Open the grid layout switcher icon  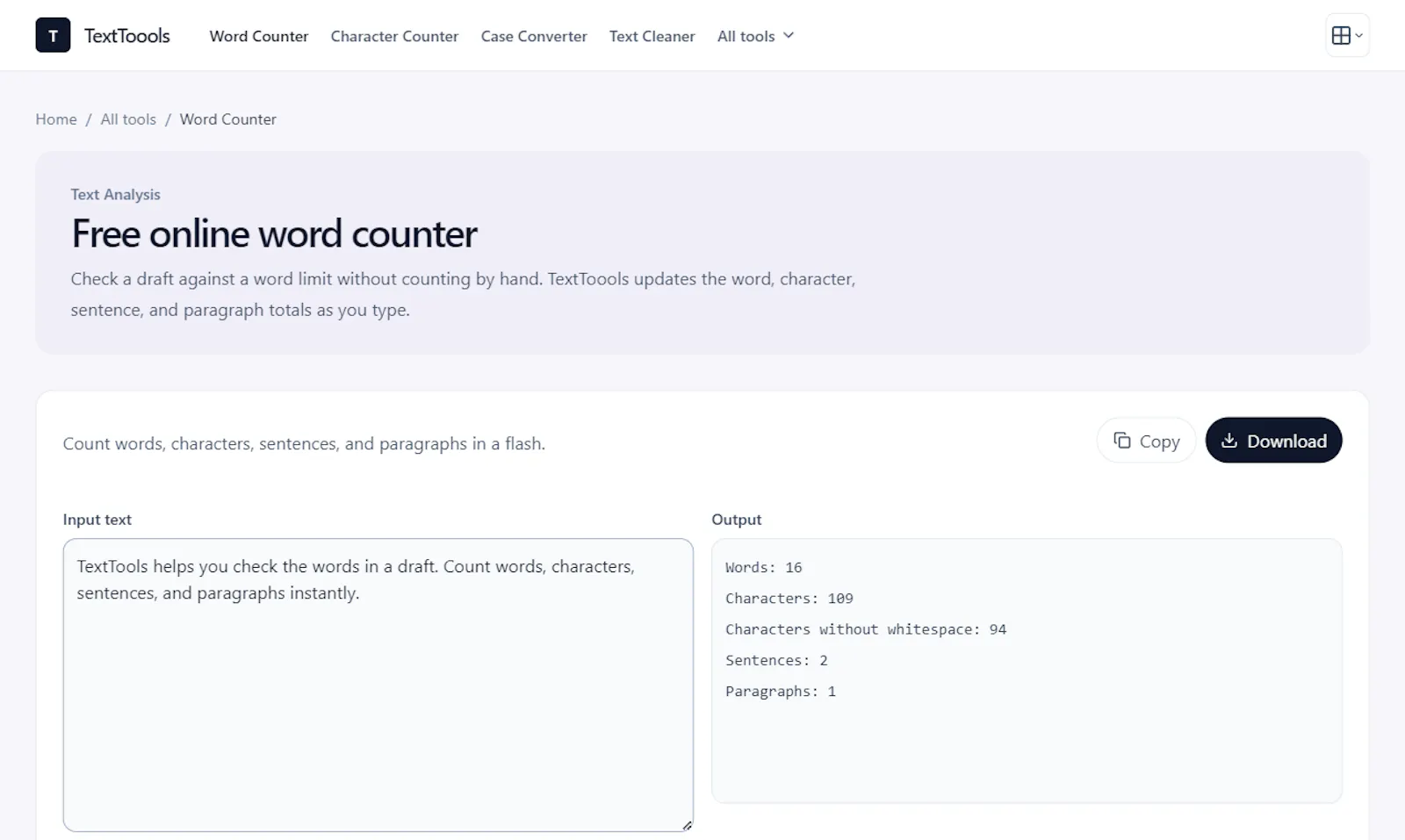point(1341,35)
